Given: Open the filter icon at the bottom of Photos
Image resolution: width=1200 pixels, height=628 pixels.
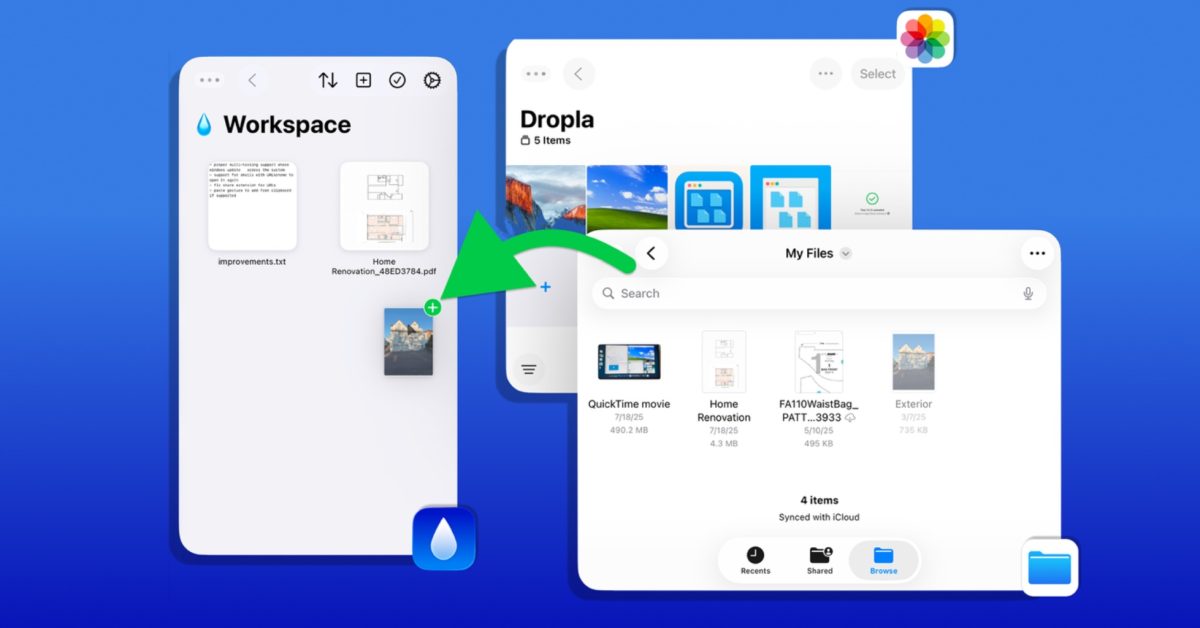Looking at the screenshot, I should [x=528, y=368].
